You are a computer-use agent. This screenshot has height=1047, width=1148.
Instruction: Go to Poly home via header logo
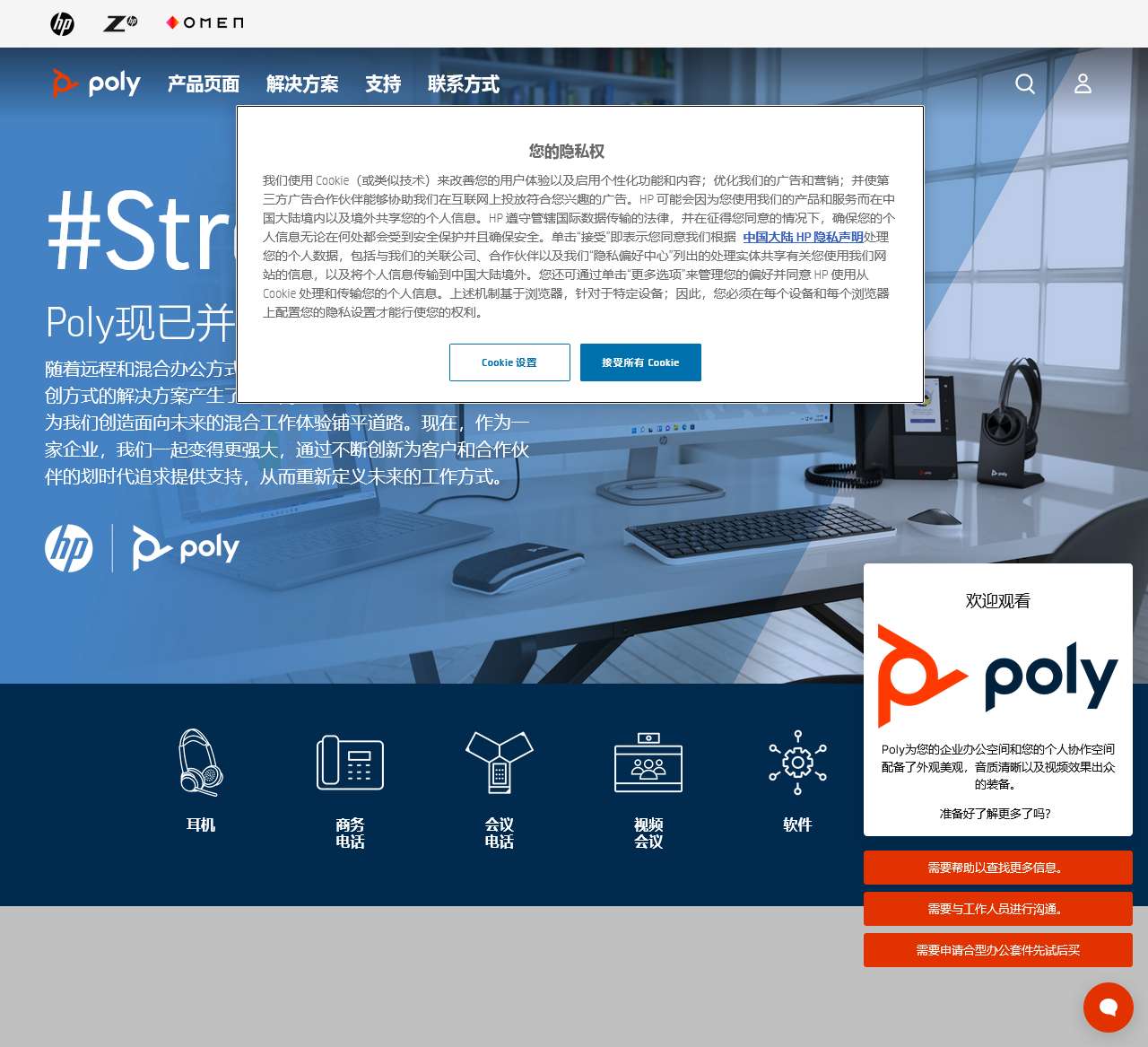(96, 83)
